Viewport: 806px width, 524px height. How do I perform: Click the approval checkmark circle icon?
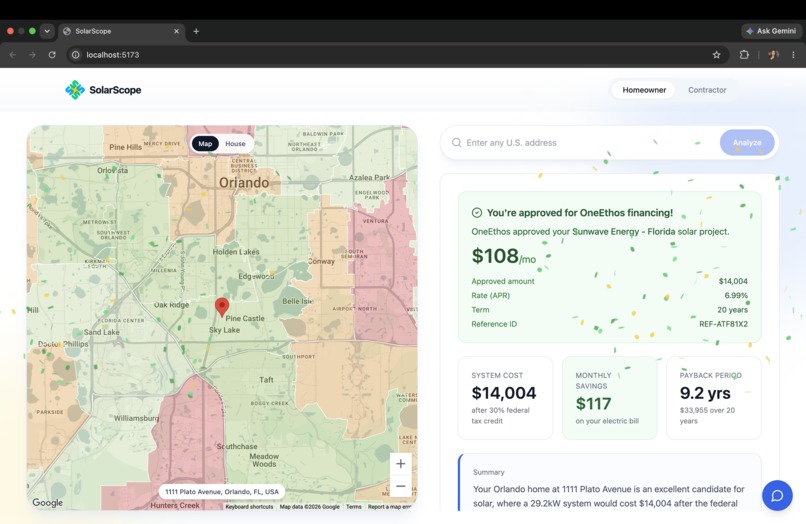pos(477,212)
